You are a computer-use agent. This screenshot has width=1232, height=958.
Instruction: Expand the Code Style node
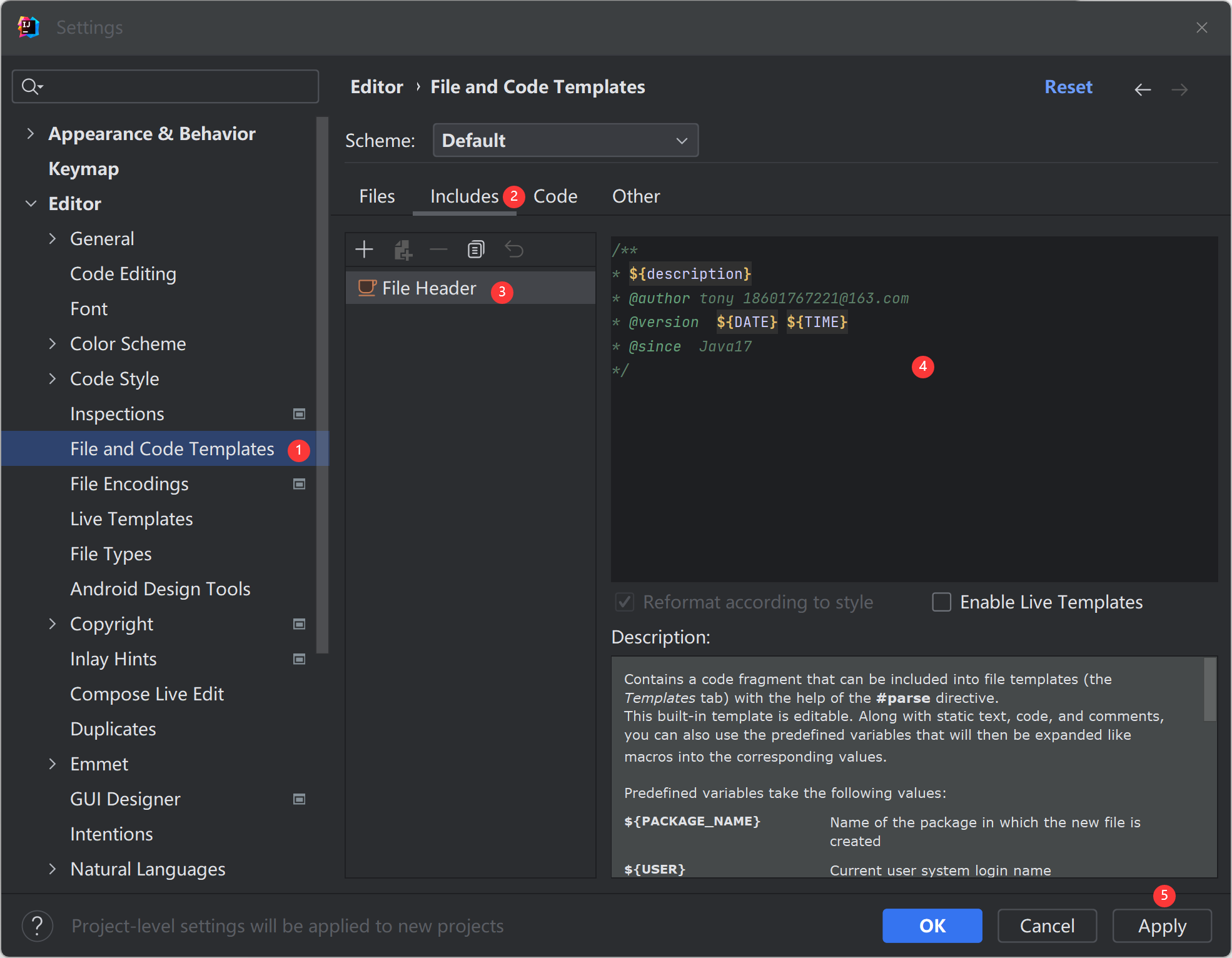[x=53, y=379]
